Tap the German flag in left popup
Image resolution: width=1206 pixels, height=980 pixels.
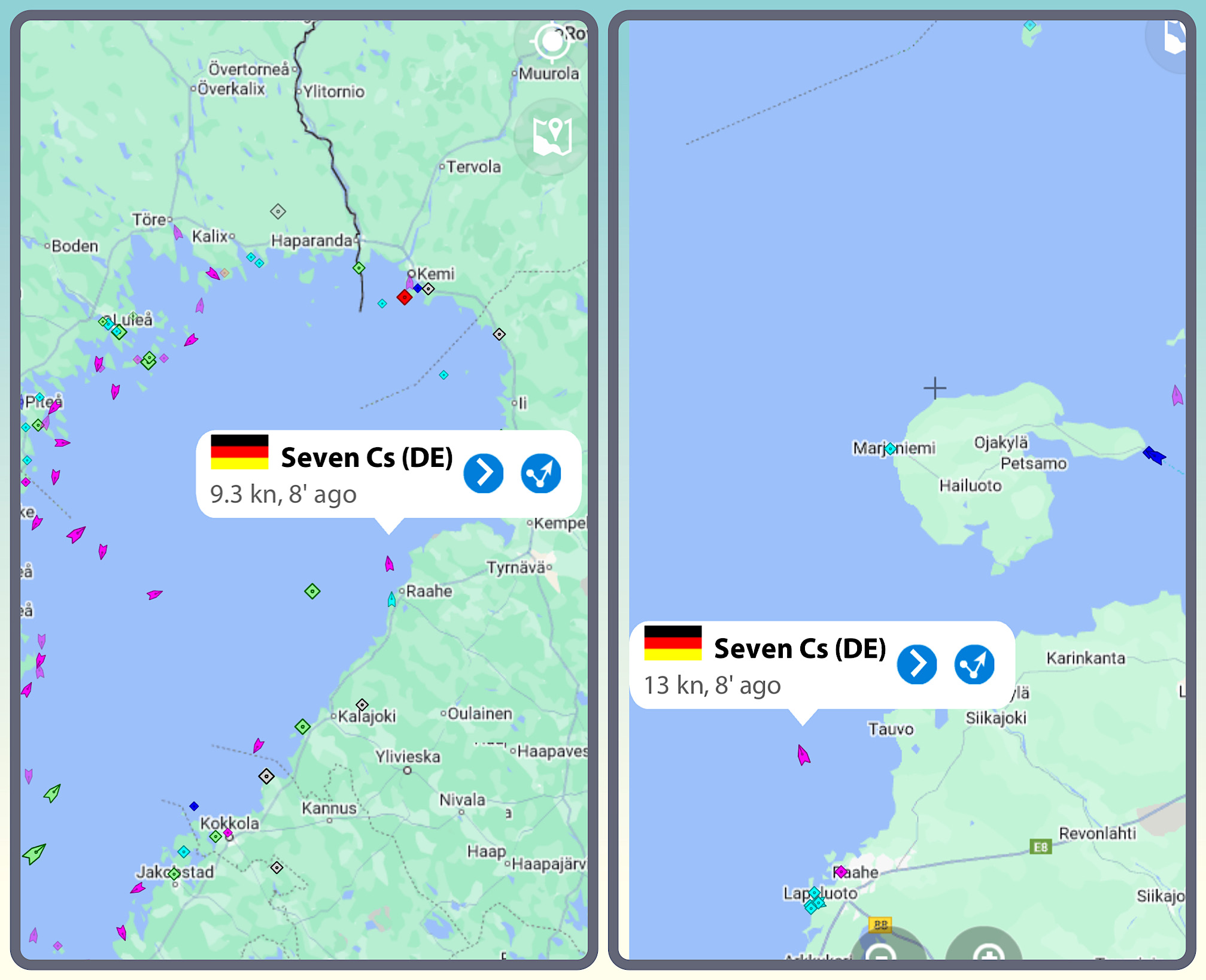pyautogui.click(x=239, y=452)
